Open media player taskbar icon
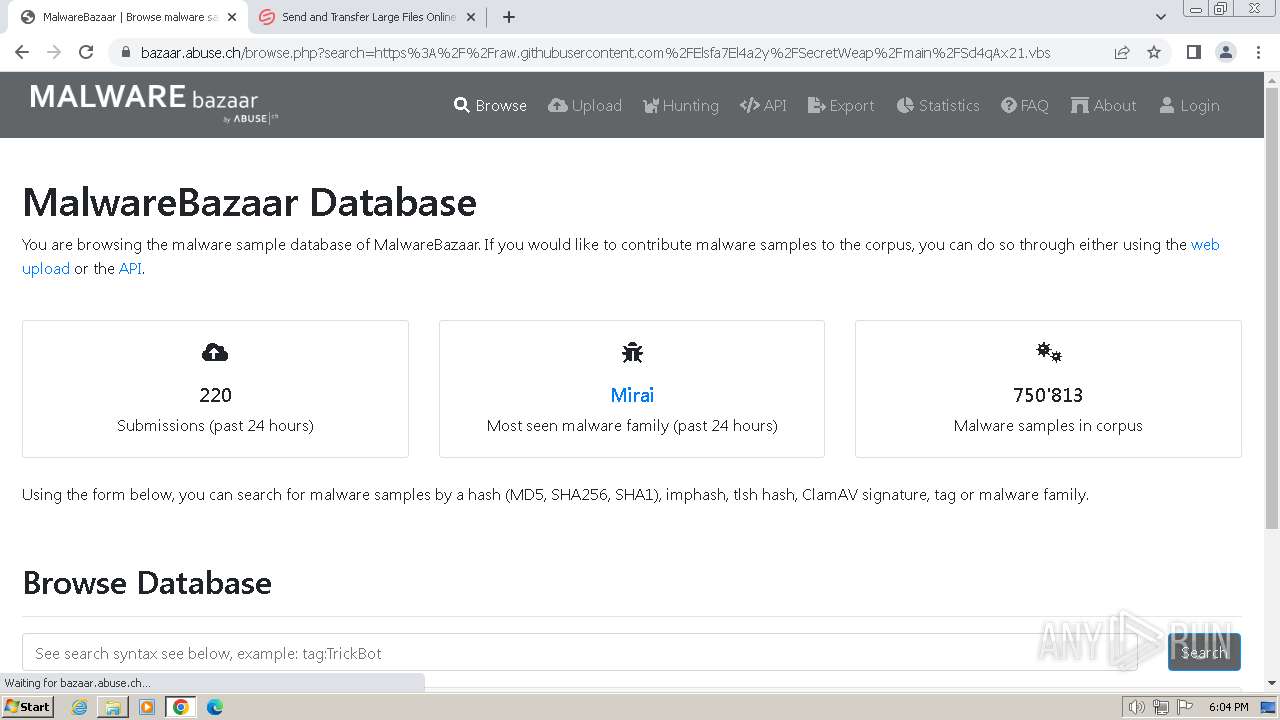 coord(147,707)
